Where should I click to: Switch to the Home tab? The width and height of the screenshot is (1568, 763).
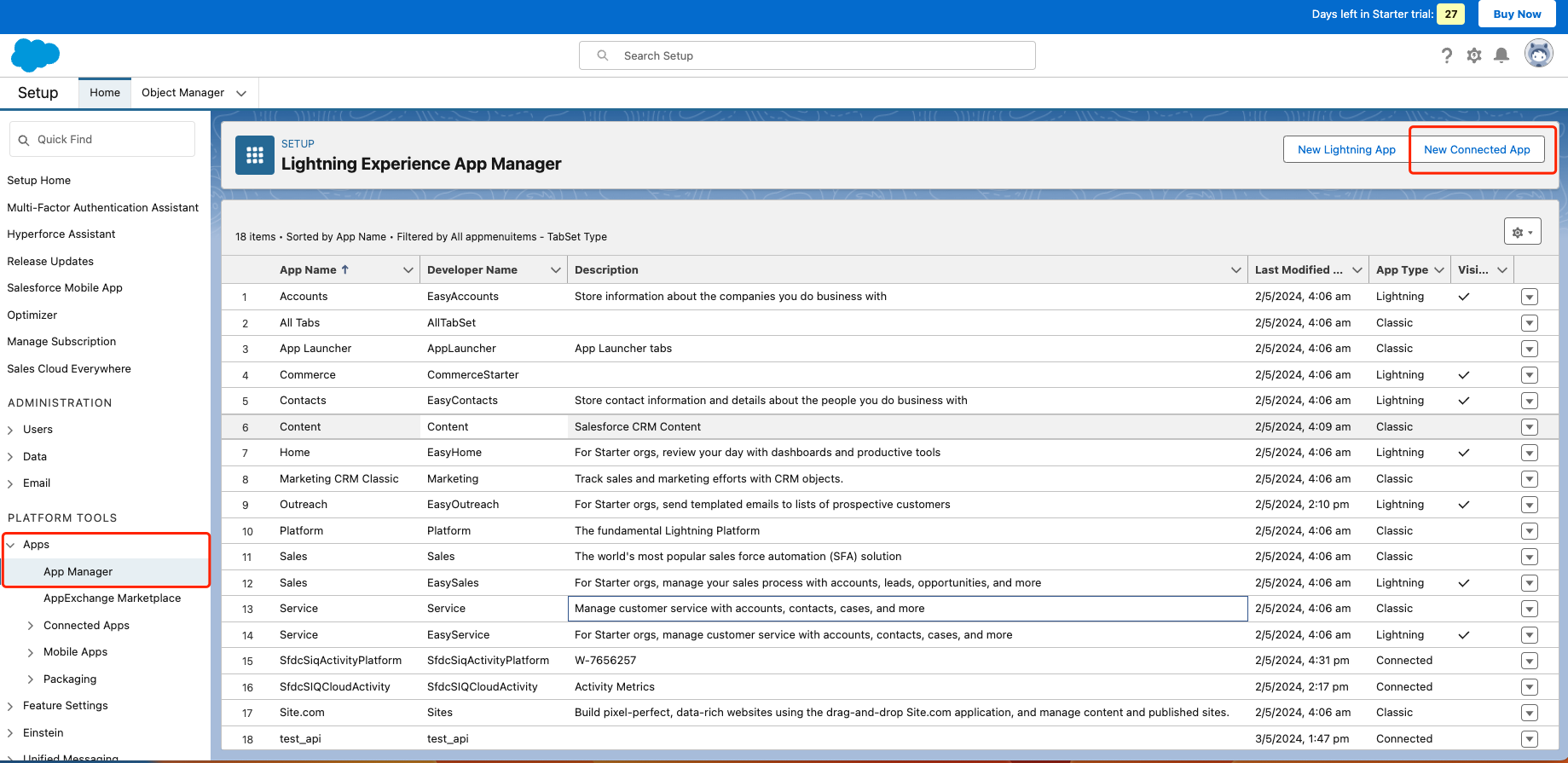(105, 93)
